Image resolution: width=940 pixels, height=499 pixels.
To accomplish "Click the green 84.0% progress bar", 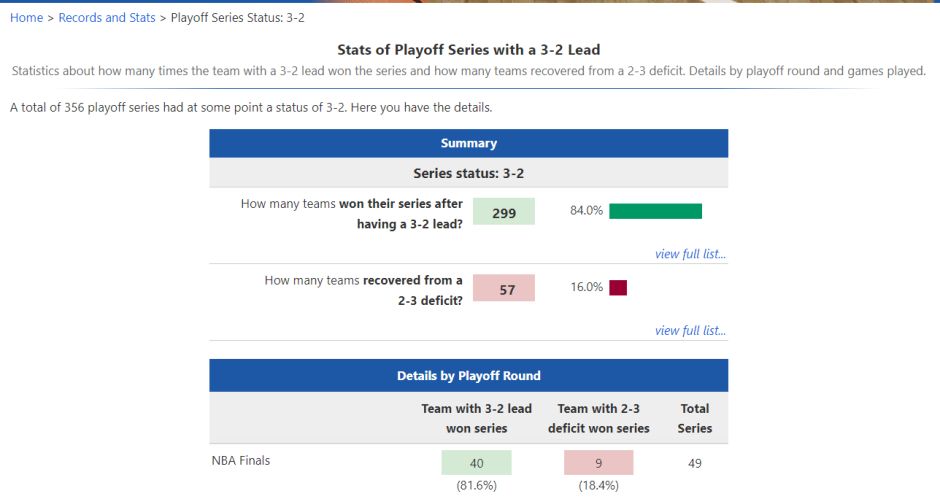I will pyautogui.click(x=655, y=211).
